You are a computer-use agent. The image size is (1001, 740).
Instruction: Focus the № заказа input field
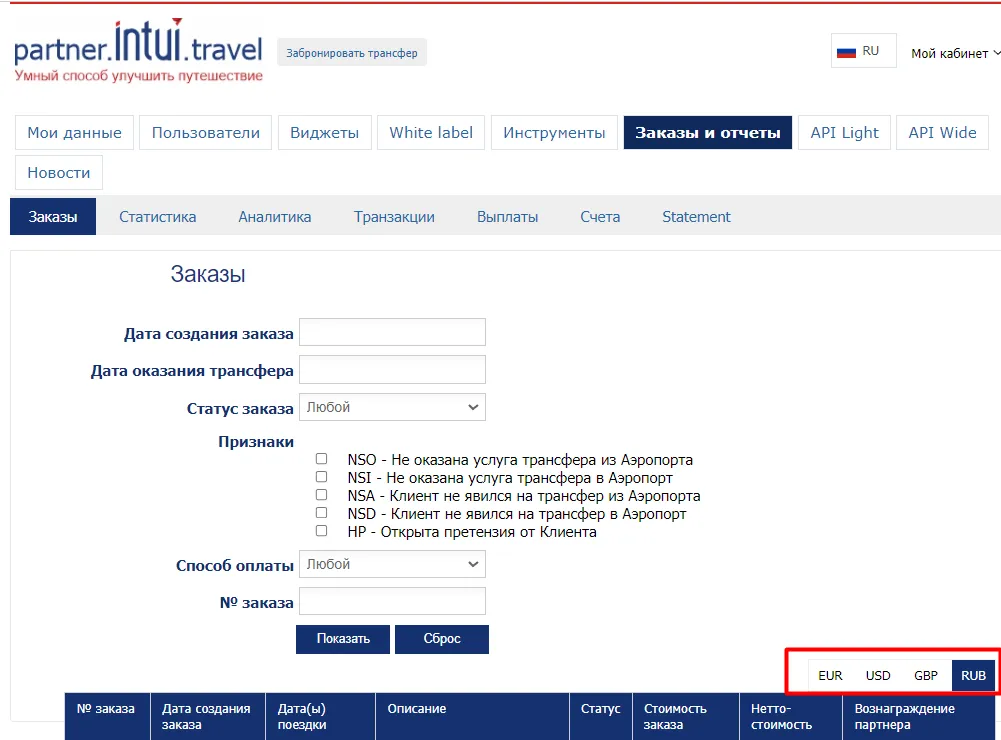coord(392,601)
